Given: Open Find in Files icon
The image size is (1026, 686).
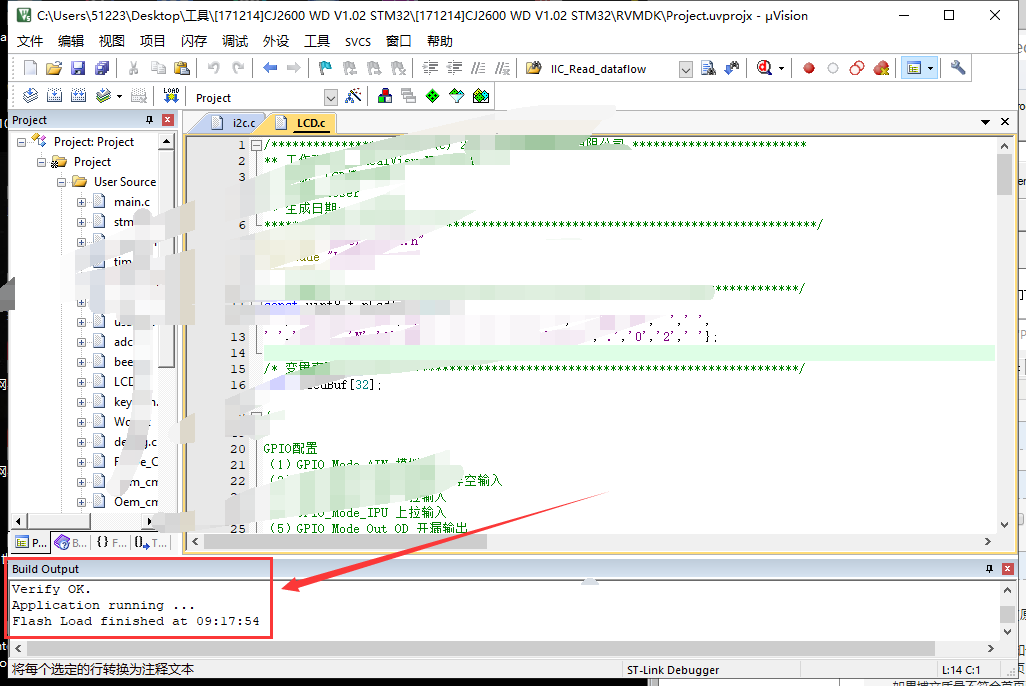Looking at the screenshot, I should tap(708, 68).
